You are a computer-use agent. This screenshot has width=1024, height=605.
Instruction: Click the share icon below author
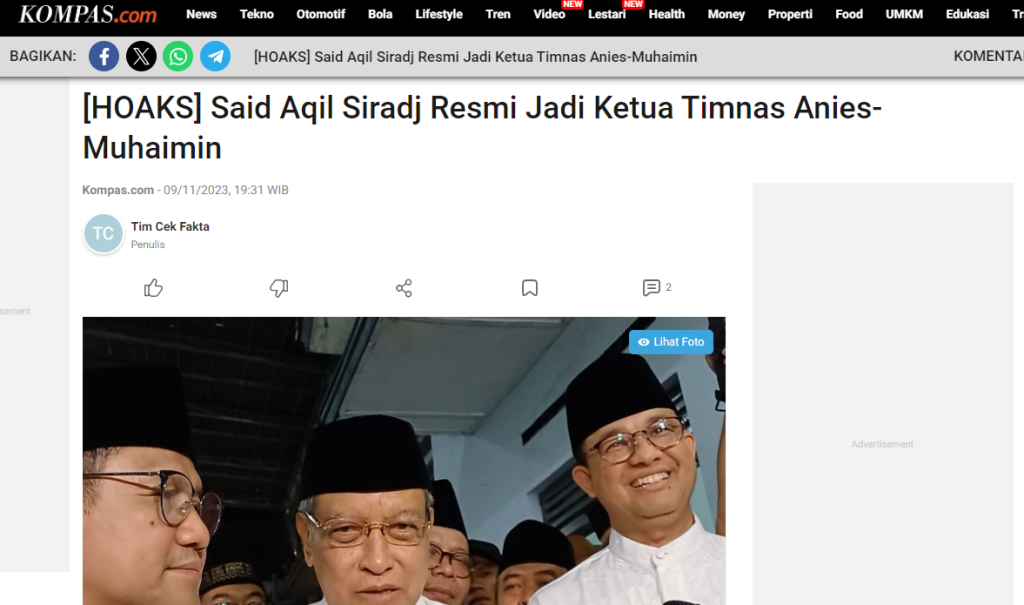click(x=404, y=288)
